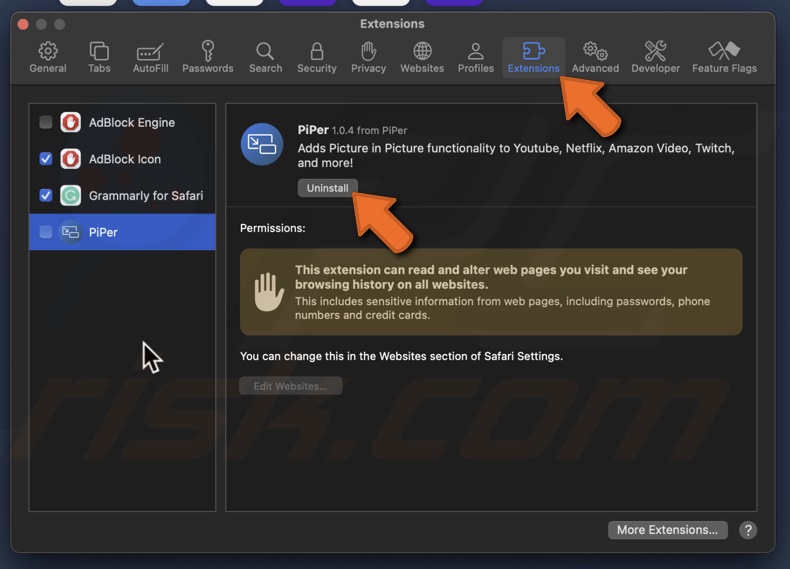Open the Privacy settings pane
790x569 pixels.
(x=368, y=57)
